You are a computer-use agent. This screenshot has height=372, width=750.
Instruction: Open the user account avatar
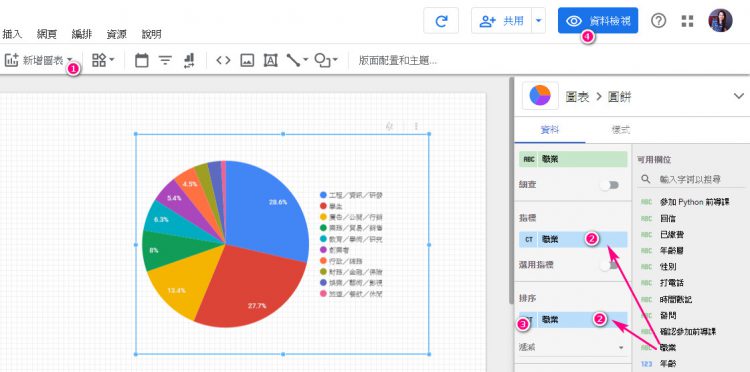pyautogui.click(x=720, y=21)
